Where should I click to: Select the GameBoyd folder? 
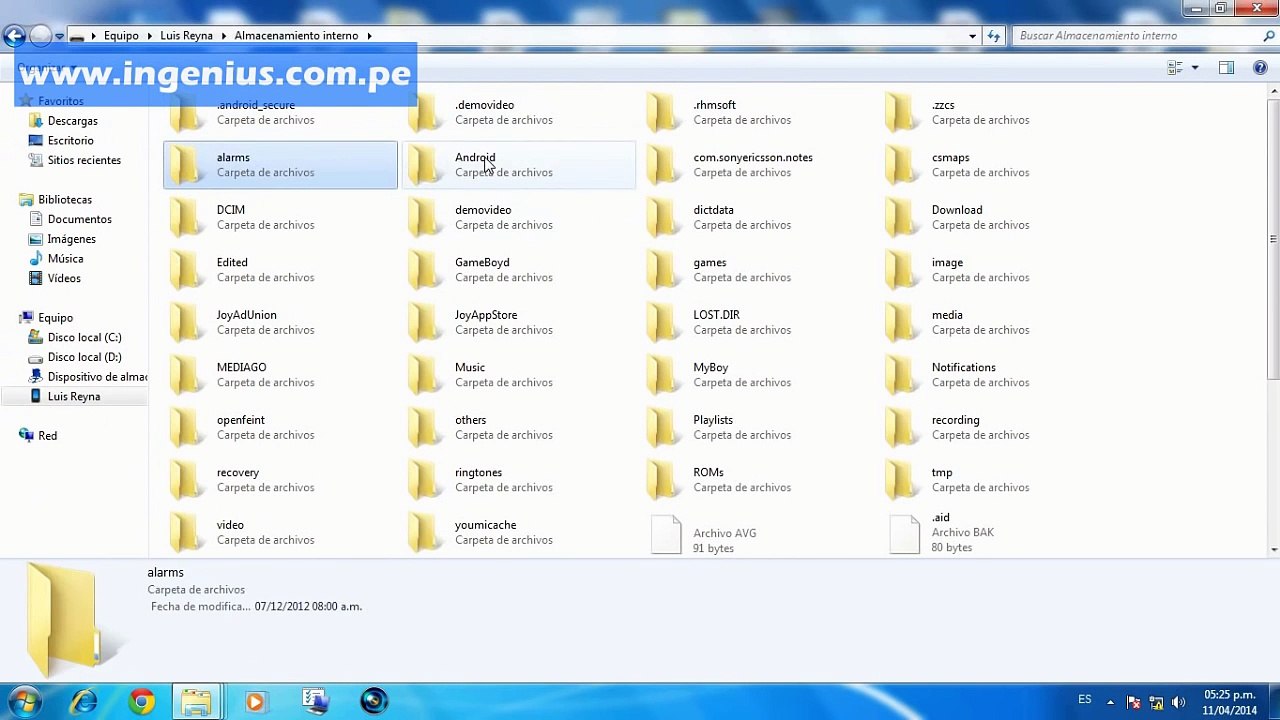[x=518, y=270]
